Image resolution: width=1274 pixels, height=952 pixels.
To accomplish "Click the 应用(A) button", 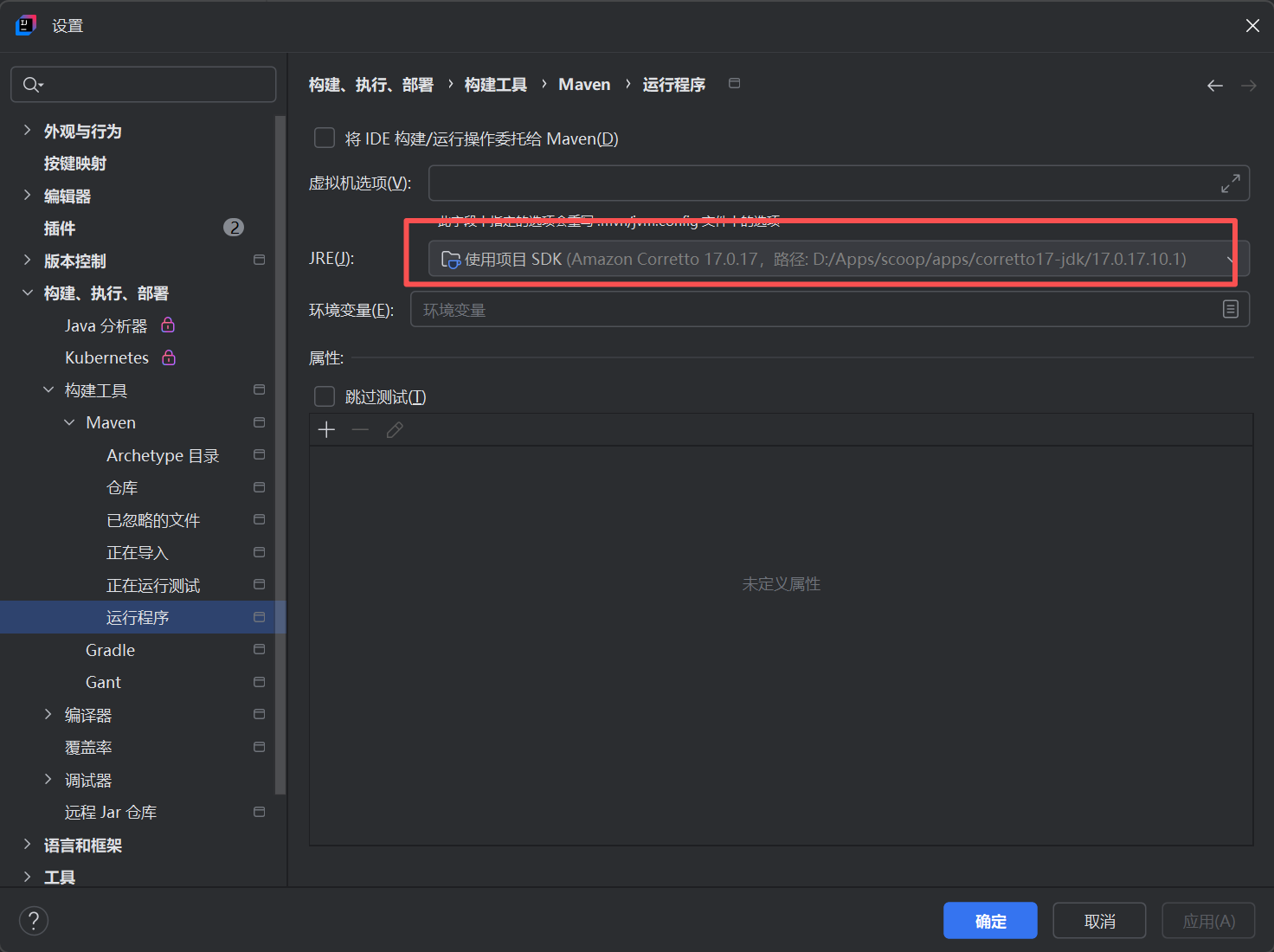I will click(x=1208, y=921).
